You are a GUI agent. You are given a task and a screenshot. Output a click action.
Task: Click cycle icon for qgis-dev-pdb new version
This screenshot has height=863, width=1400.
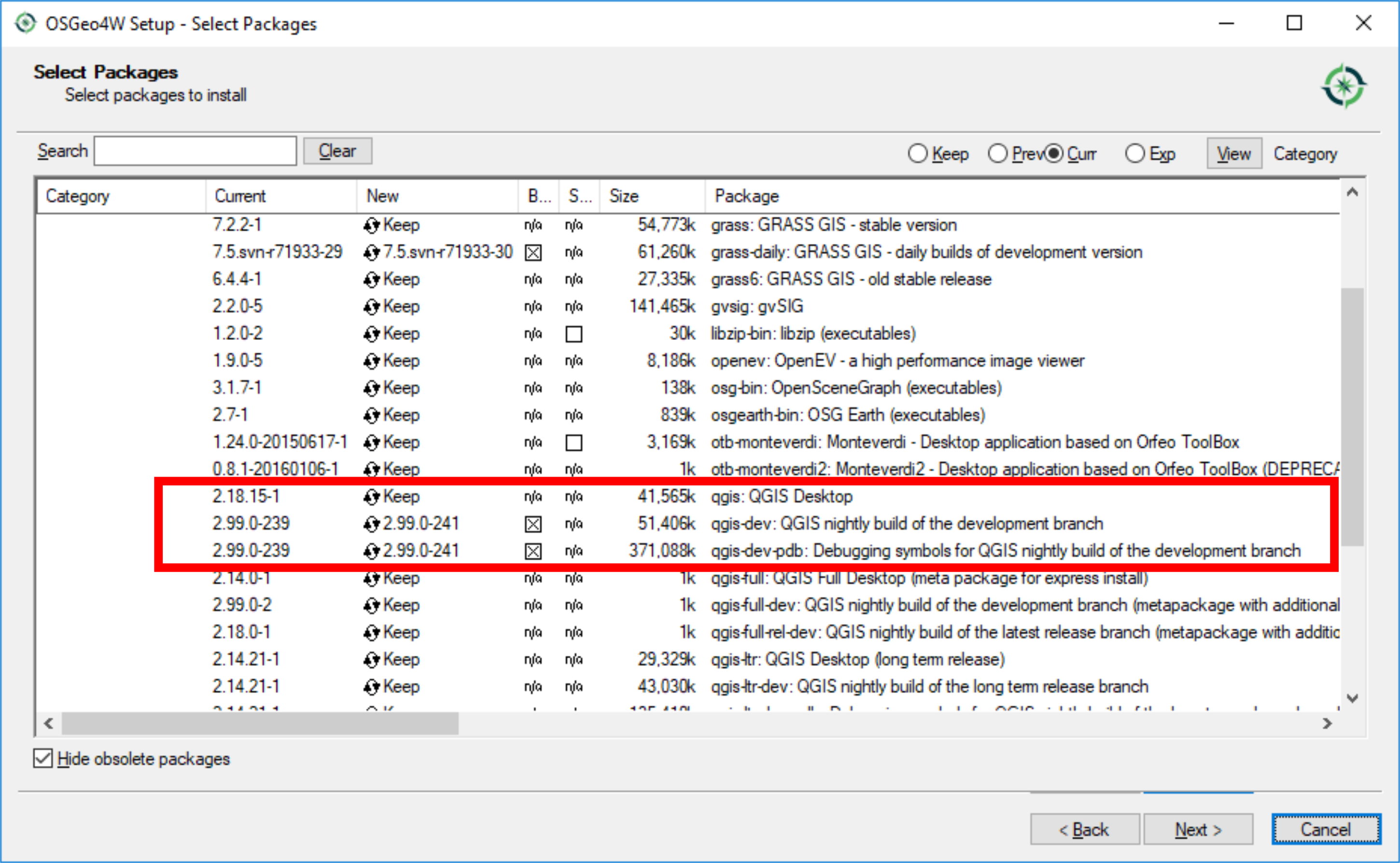pos(371,552)
